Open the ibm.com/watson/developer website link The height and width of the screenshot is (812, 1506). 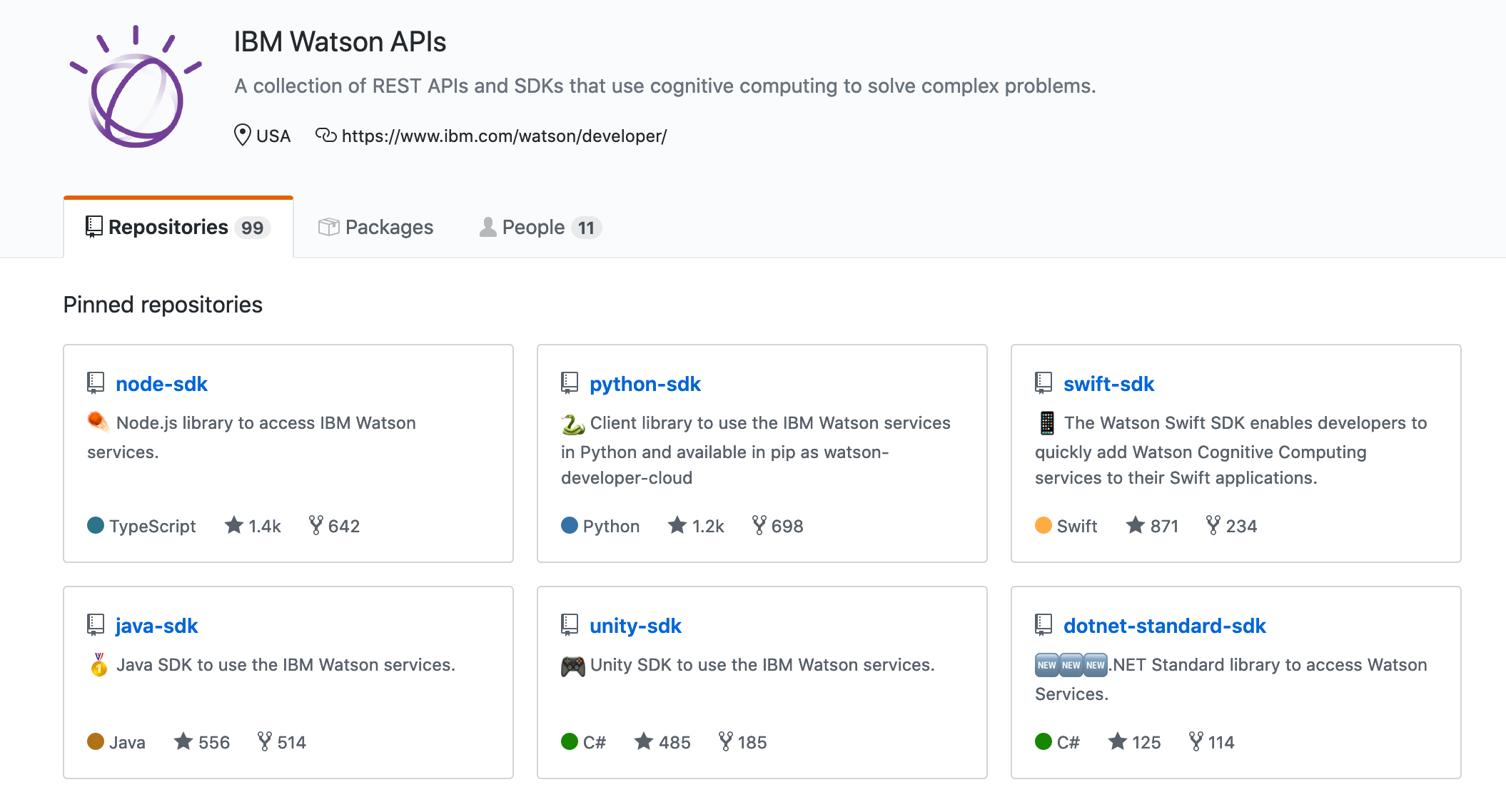pos(504,136)
